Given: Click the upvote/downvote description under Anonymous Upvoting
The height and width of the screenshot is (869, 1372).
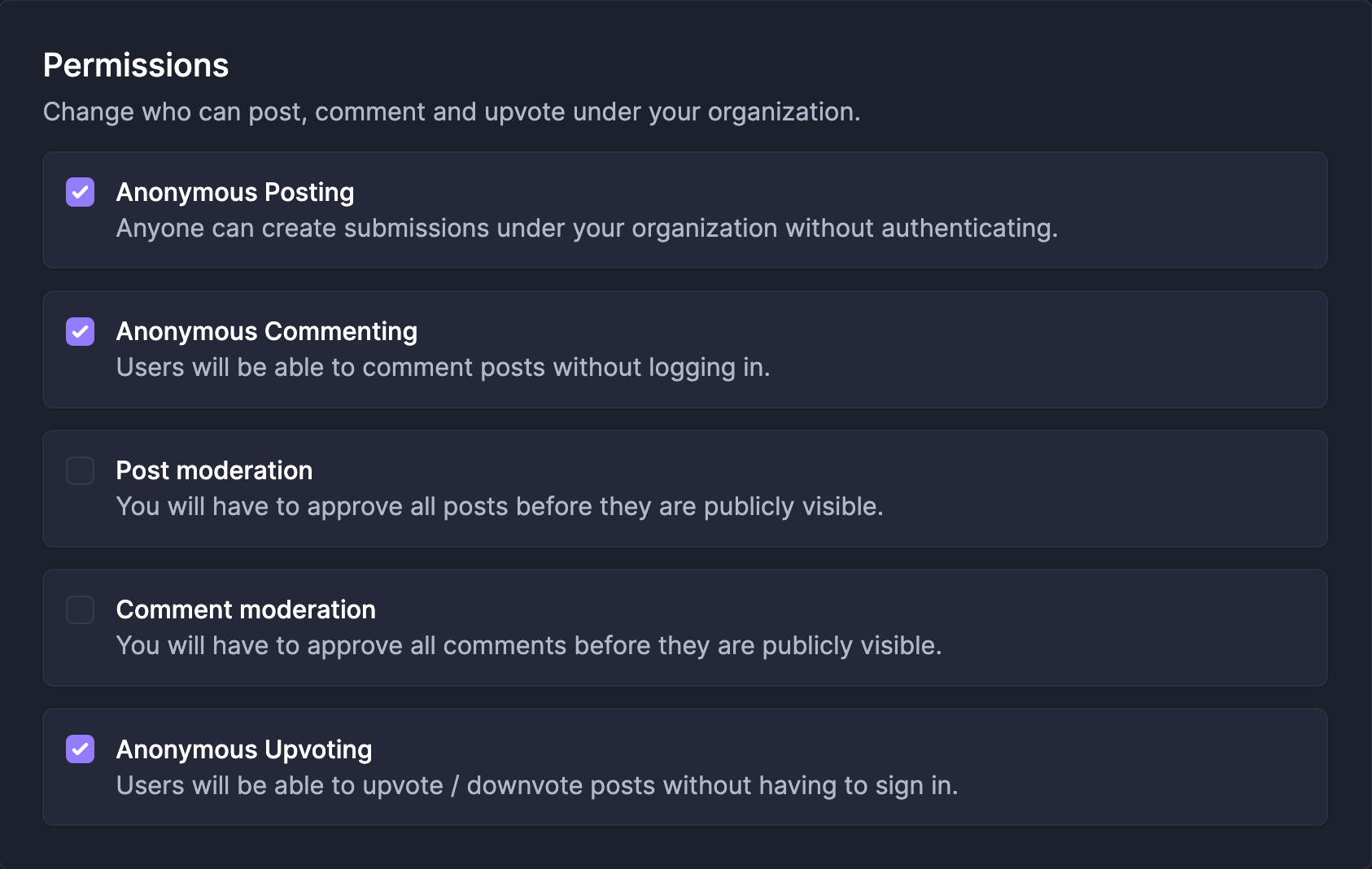Looking at the screenshot, I should pos(538,785).
